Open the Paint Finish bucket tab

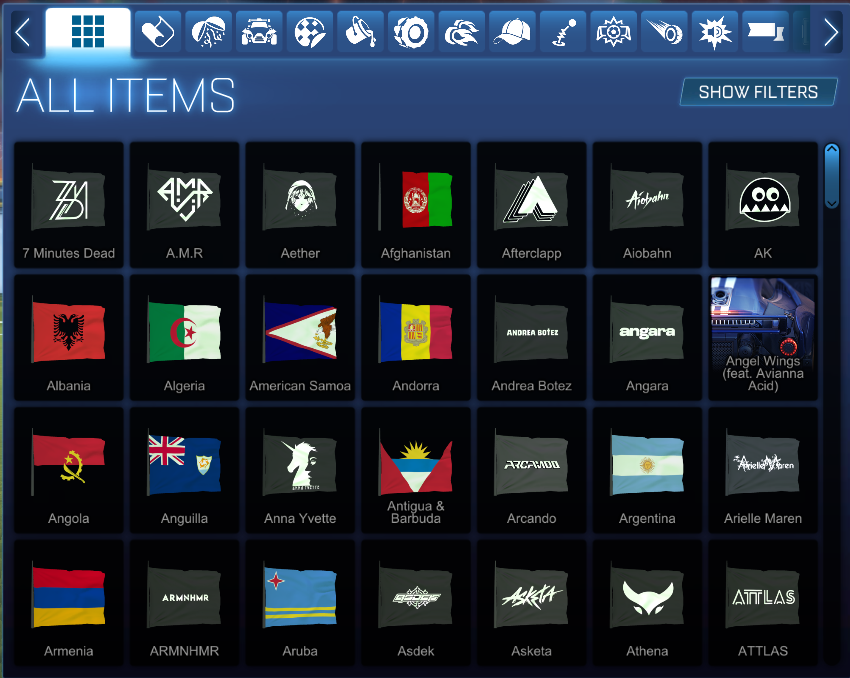coord(360,32)
